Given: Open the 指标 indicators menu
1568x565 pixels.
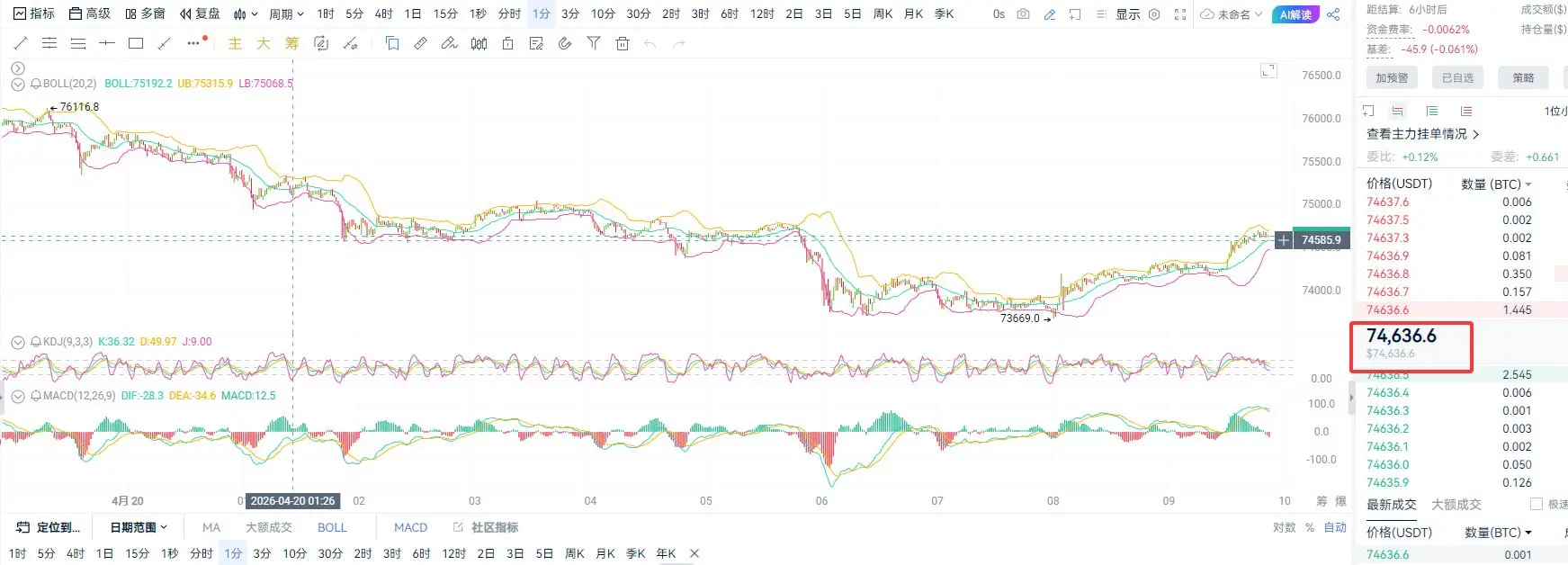Looking at the screenshot, I should (34, 14).
